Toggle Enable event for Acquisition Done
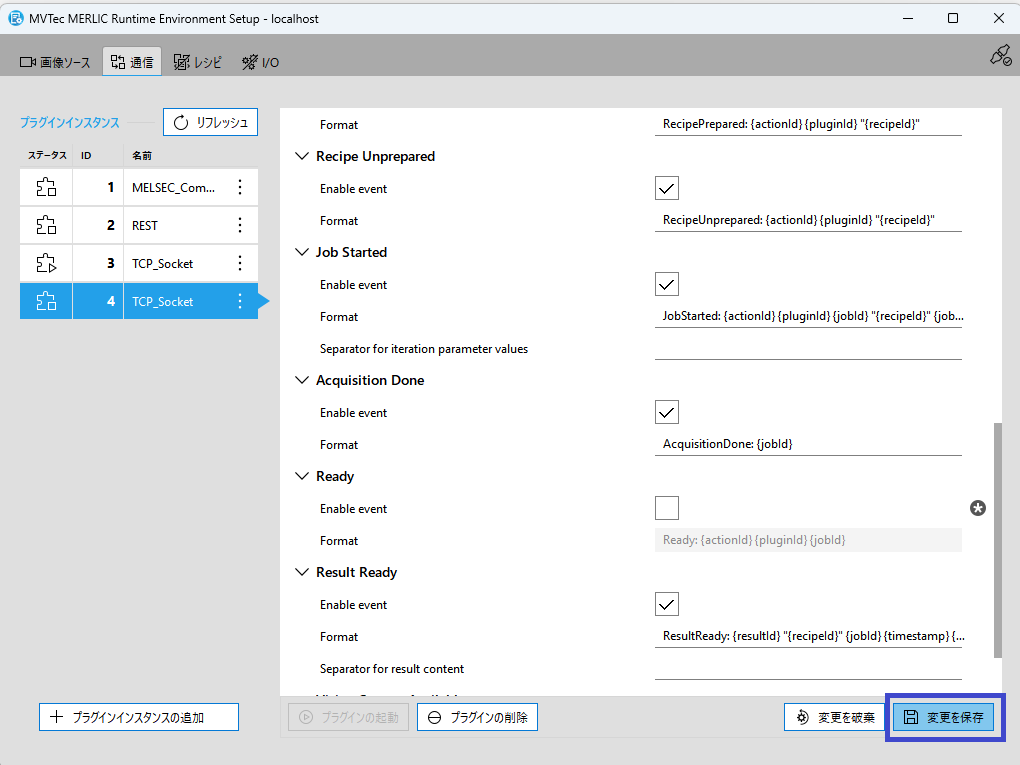This screenshot has height=765, width=1020. 667,412
